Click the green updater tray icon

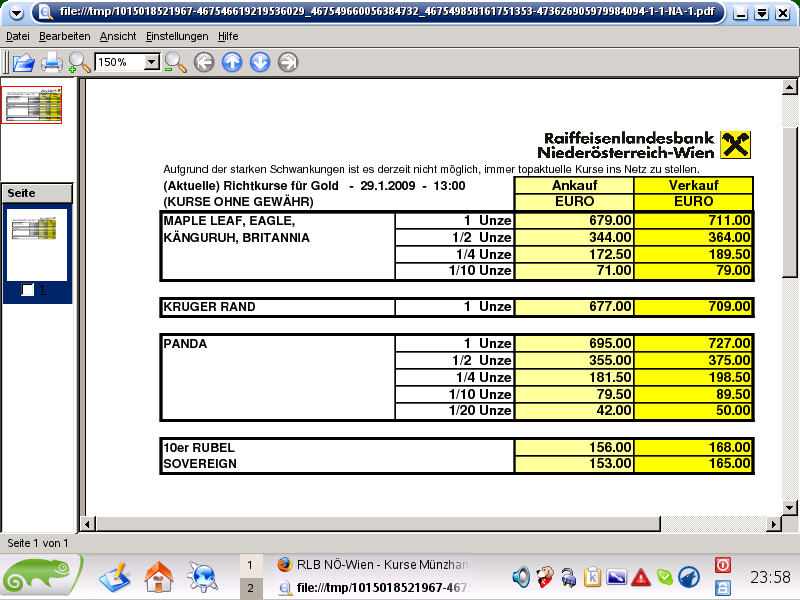(664, 577)
